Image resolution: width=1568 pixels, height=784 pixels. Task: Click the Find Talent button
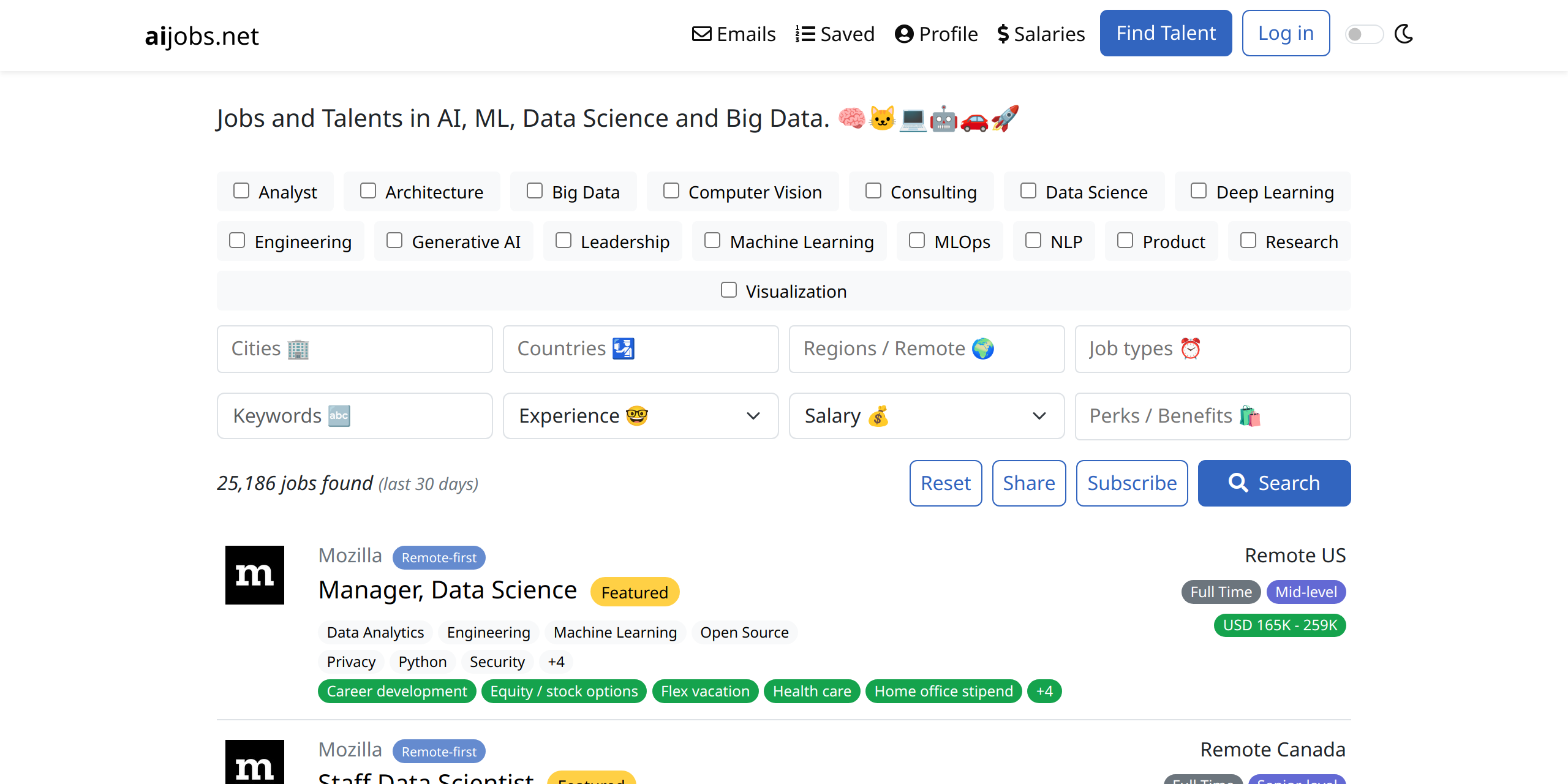[1166, 33]
